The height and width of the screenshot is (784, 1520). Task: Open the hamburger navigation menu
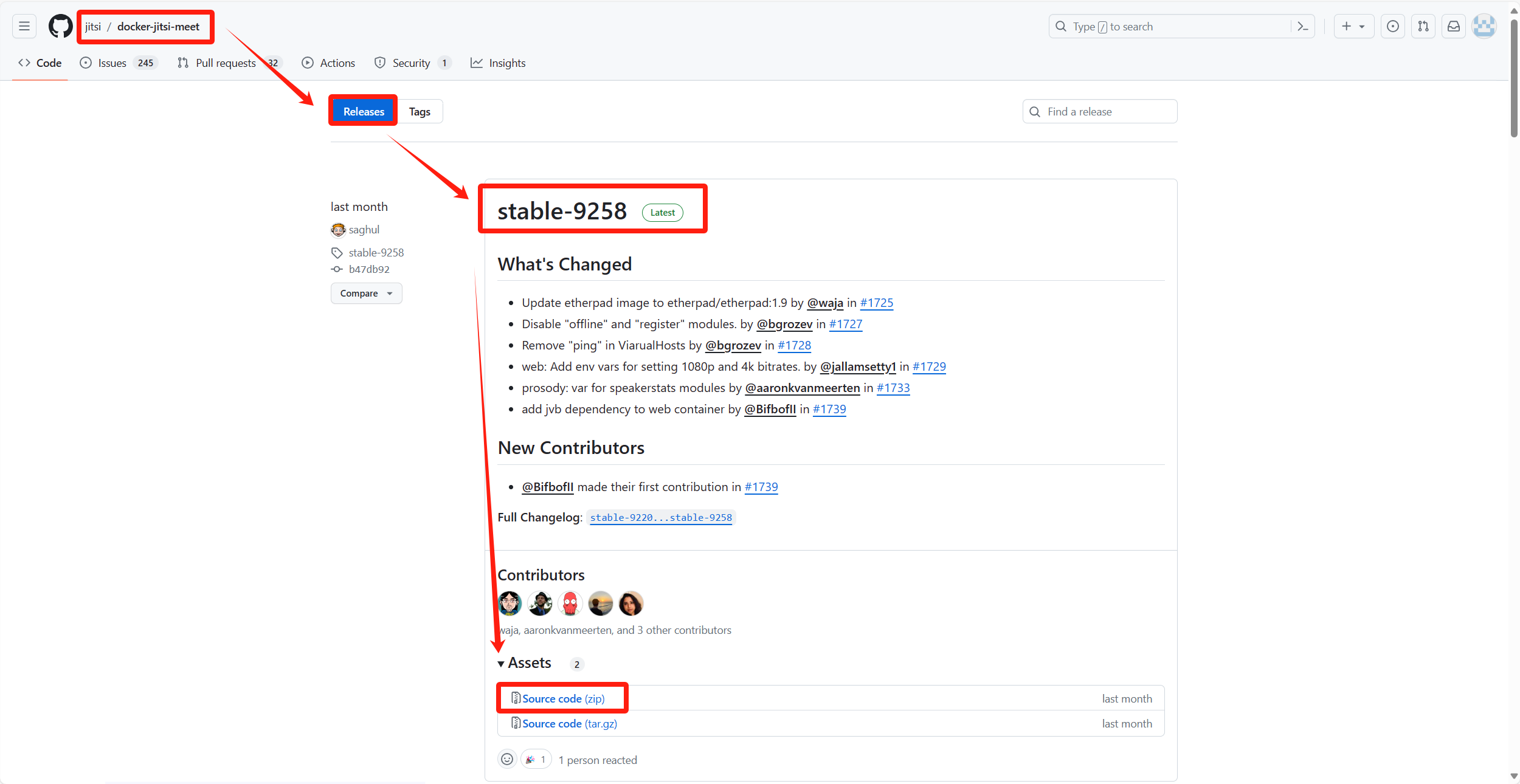pyautogui.click(x=24, y=26)
